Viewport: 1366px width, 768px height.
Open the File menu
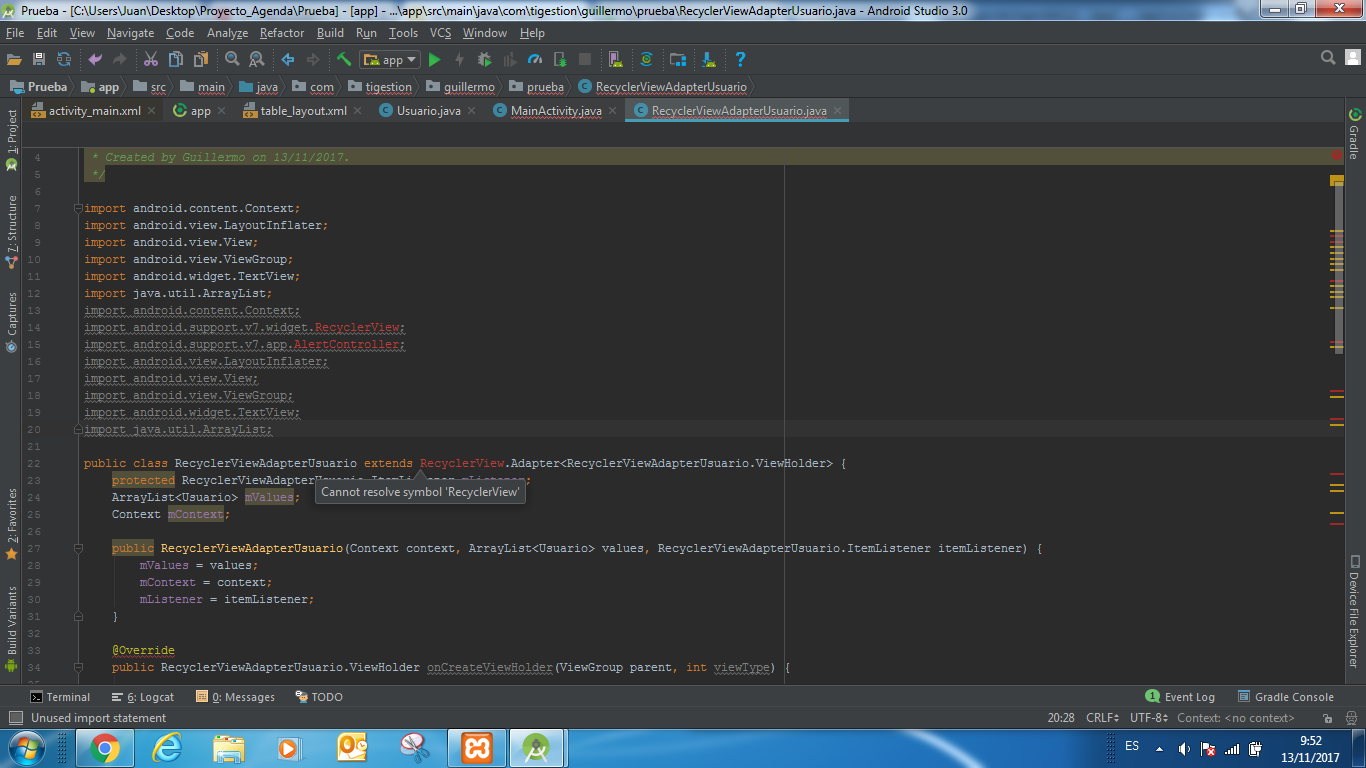click(15, 33)
